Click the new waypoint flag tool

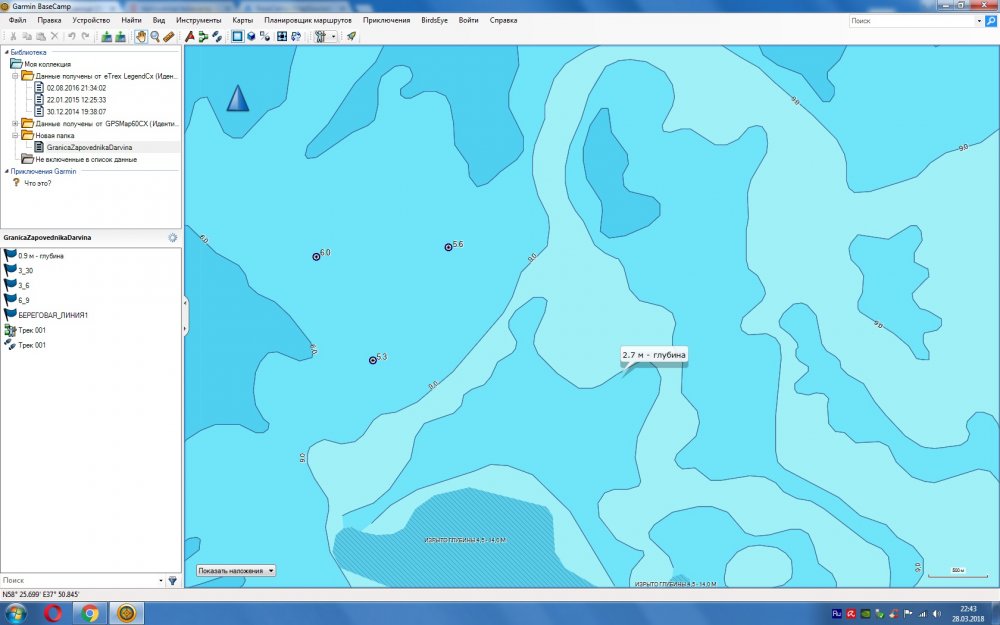click(190, 36)
